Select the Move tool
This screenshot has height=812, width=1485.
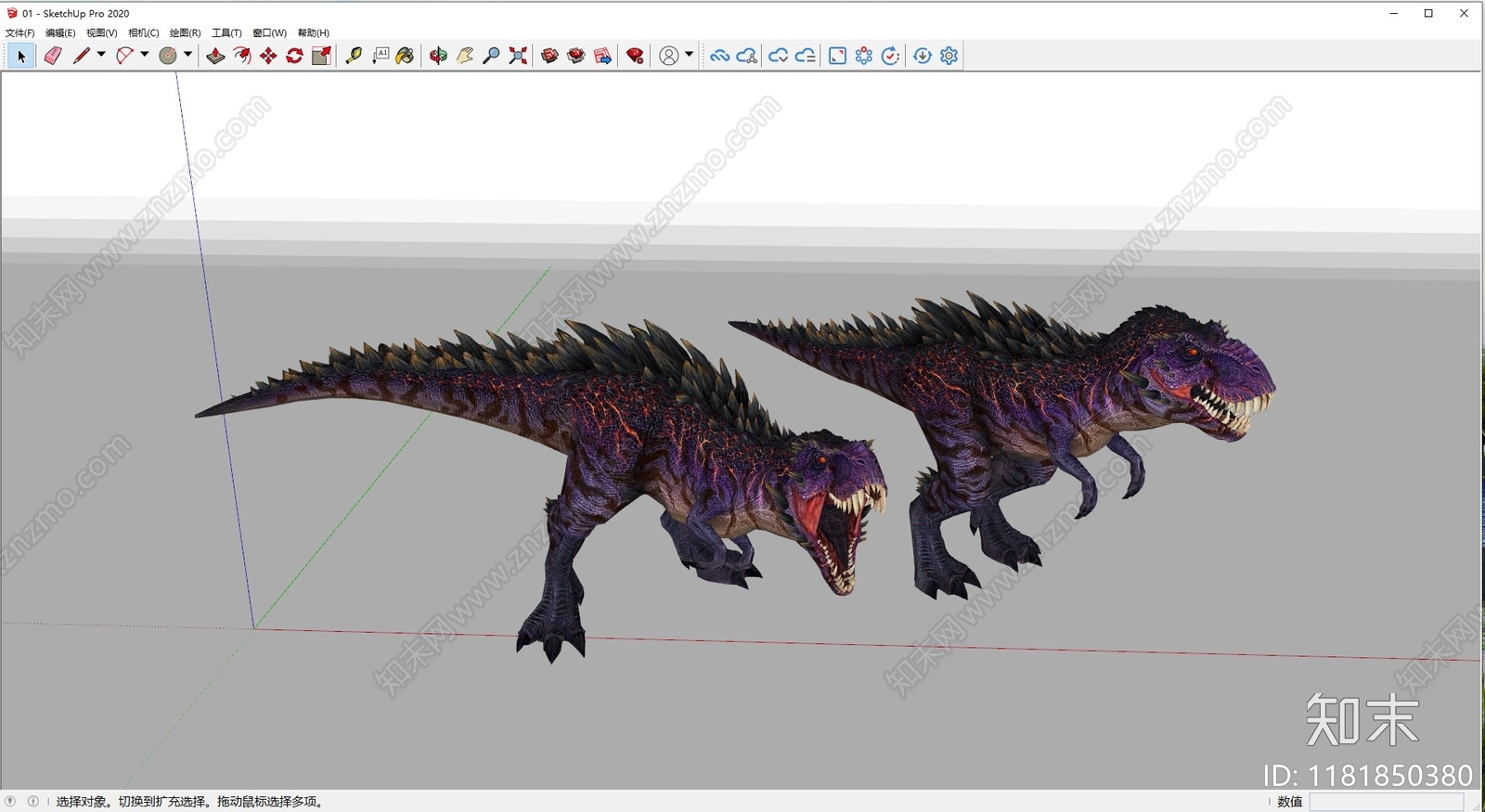pyautogui.click(x=268, y=57)
